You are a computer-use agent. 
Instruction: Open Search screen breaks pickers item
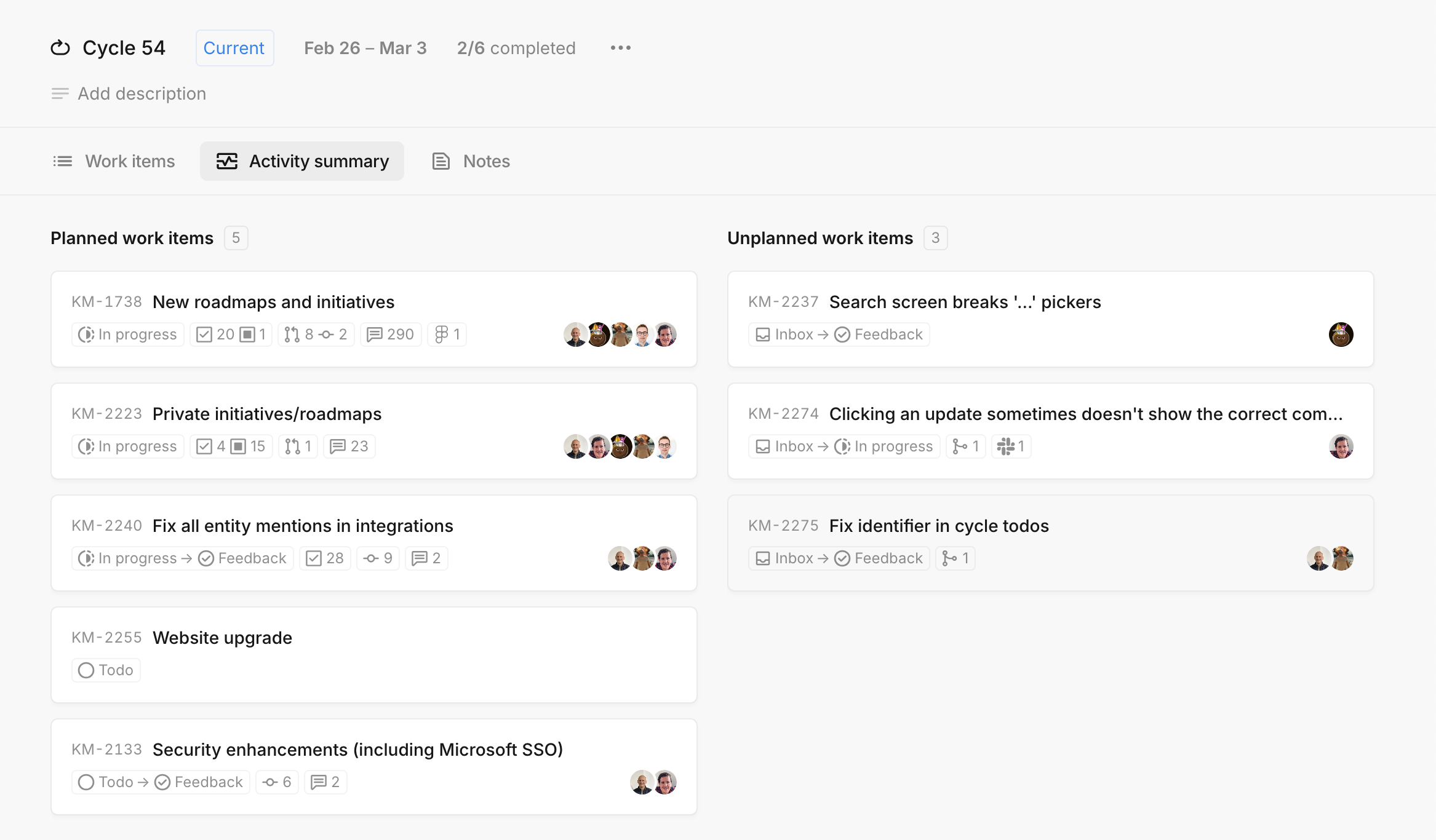(x=965, y=302)
